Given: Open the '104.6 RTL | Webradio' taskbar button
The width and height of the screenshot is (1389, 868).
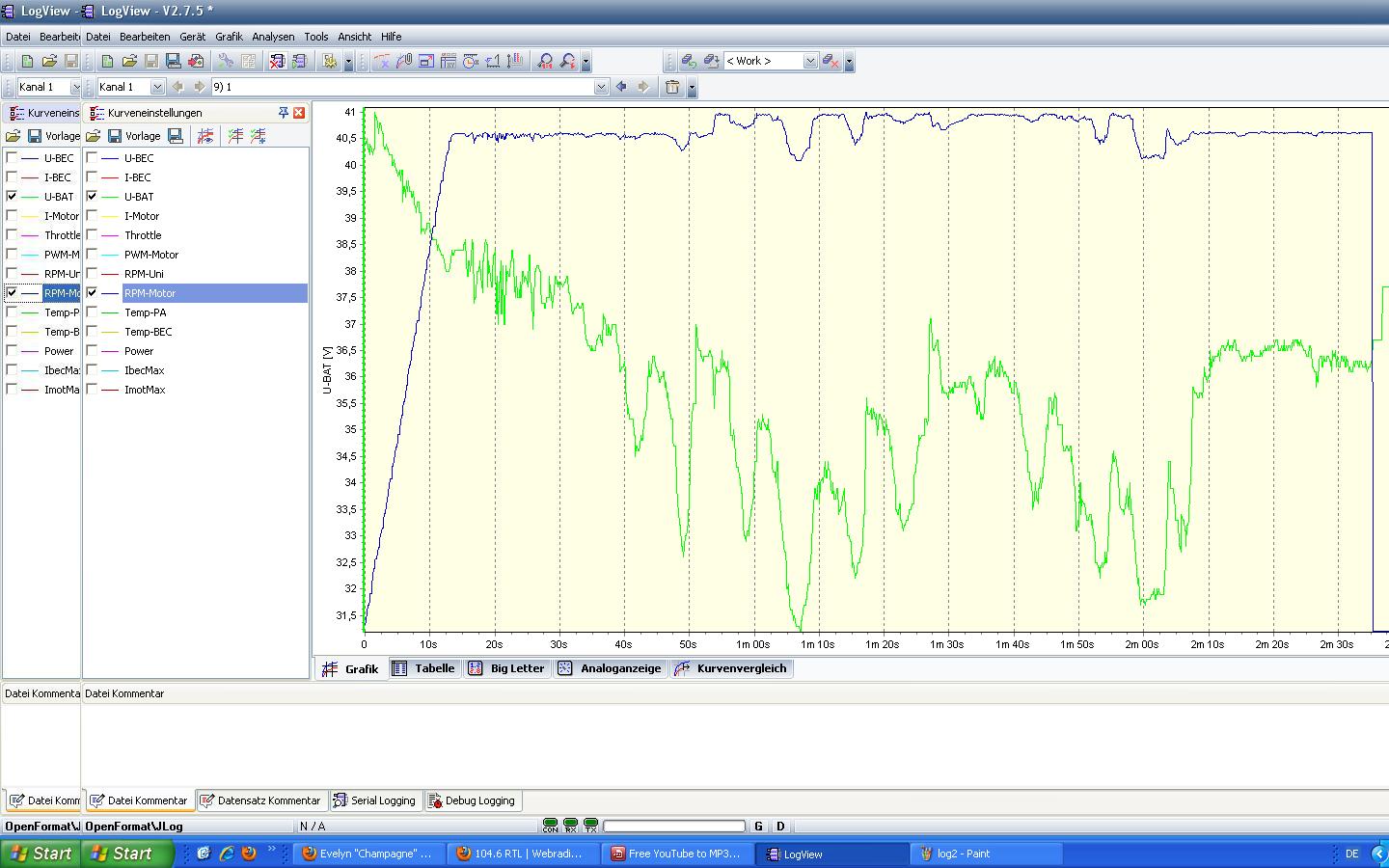Looking at the screenshot, I should point(522,854).
